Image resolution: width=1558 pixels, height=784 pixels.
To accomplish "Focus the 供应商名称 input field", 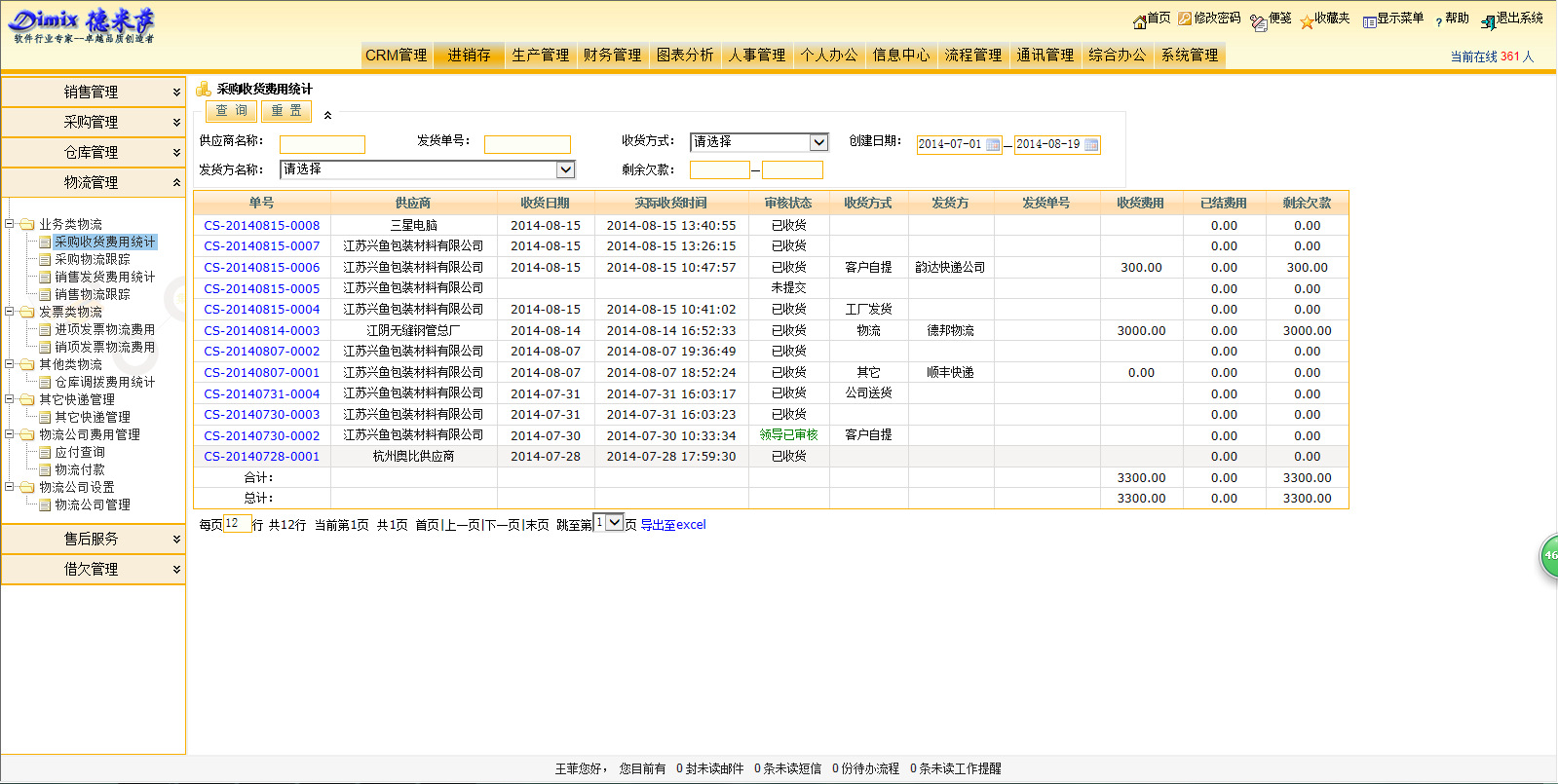I will (323, 144).
